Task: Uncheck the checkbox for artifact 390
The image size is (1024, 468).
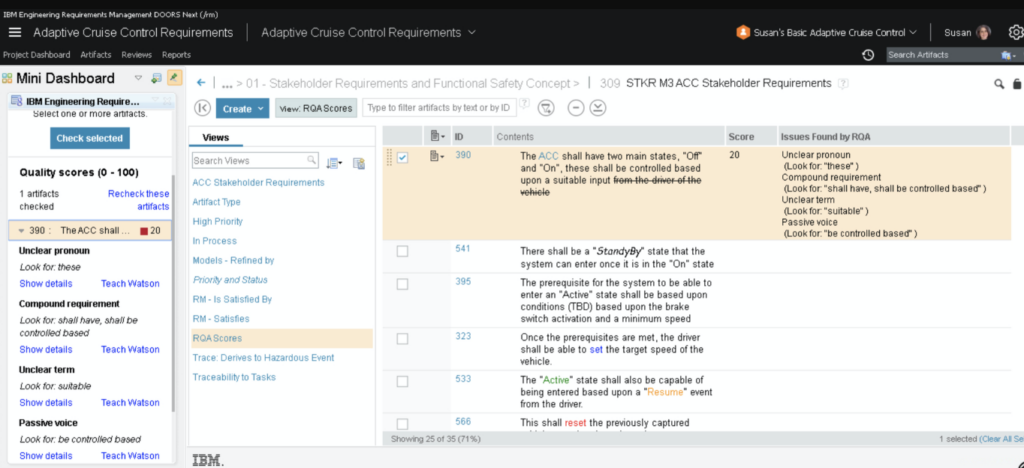Action: tap(402, 157)
